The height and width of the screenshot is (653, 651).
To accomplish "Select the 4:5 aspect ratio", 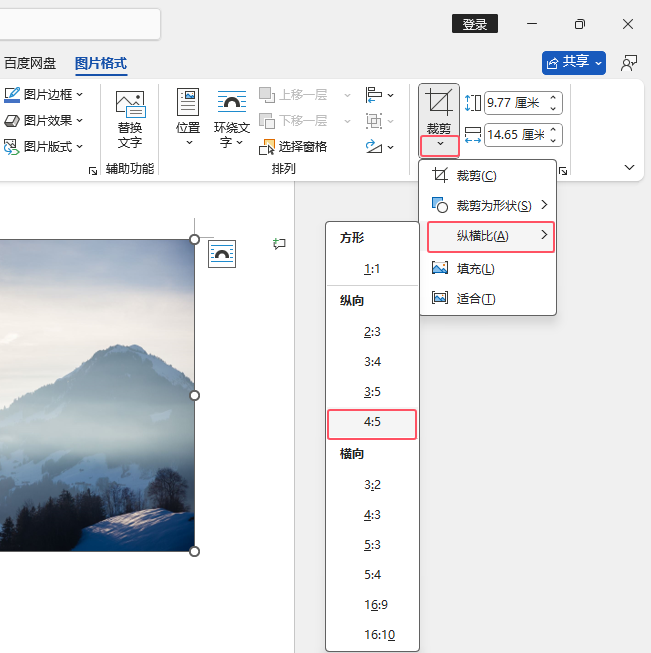I will (372, 422).
